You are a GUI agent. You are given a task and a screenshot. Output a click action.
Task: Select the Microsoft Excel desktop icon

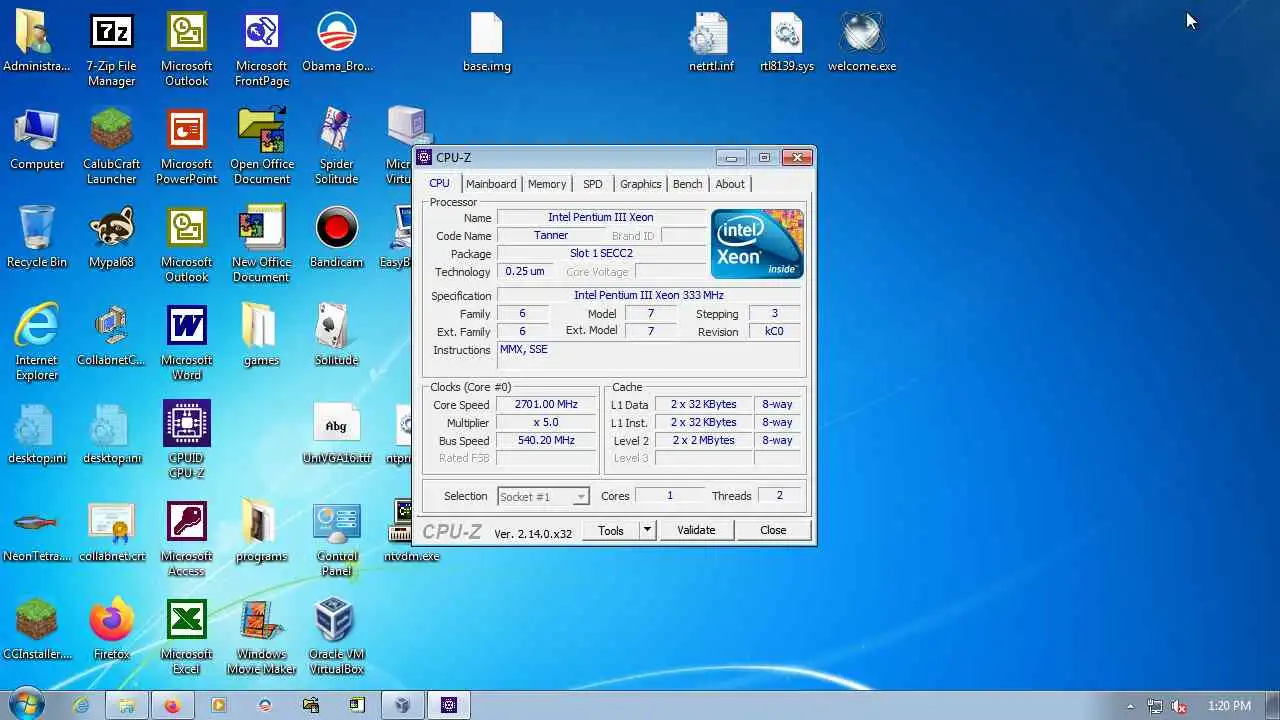[x=187, y=637]
